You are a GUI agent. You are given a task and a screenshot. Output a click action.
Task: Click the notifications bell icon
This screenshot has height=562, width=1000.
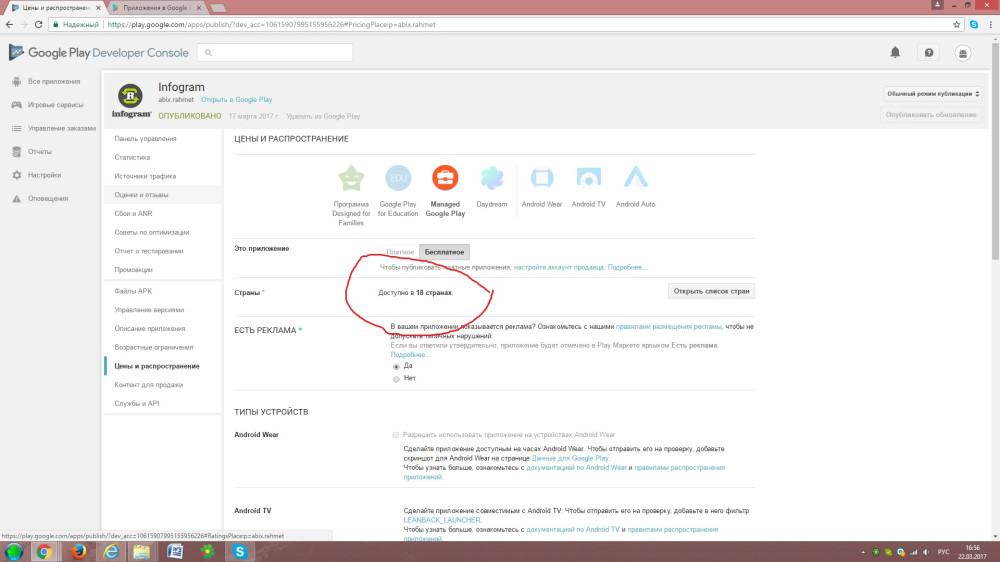[x=895, y=52]
